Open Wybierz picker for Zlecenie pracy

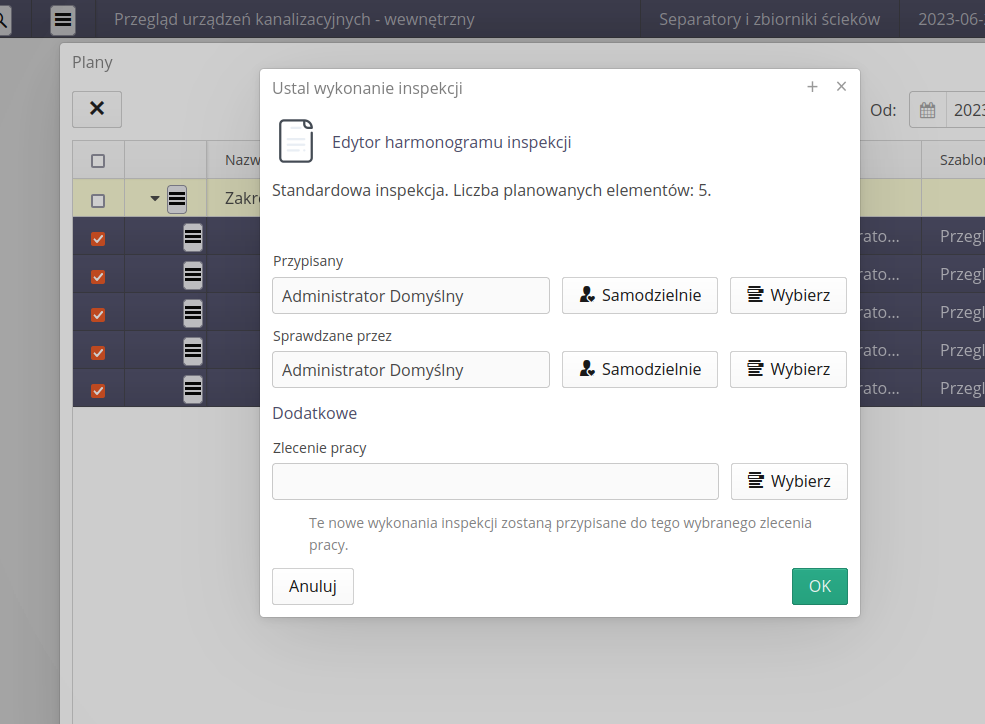point(789,482)
